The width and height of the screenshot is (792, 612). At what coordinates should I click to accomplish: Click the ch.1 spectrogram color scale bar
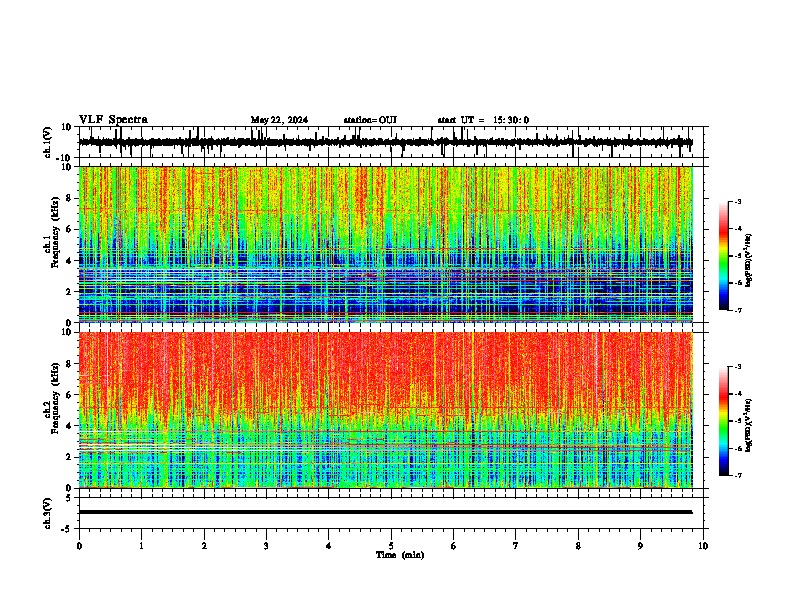click(x=723, y=256)
